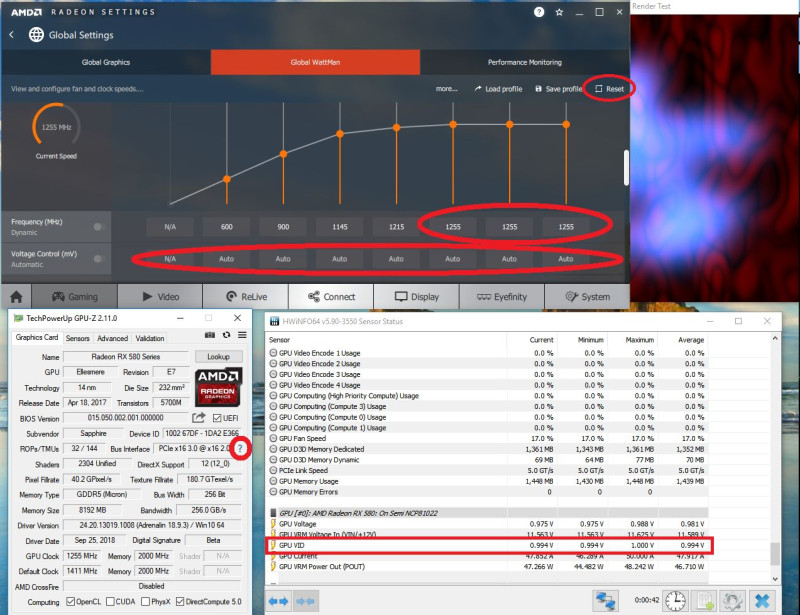Click the 600 MHz frequency state field
Screen dimensions: 800x615
point(227,227)
